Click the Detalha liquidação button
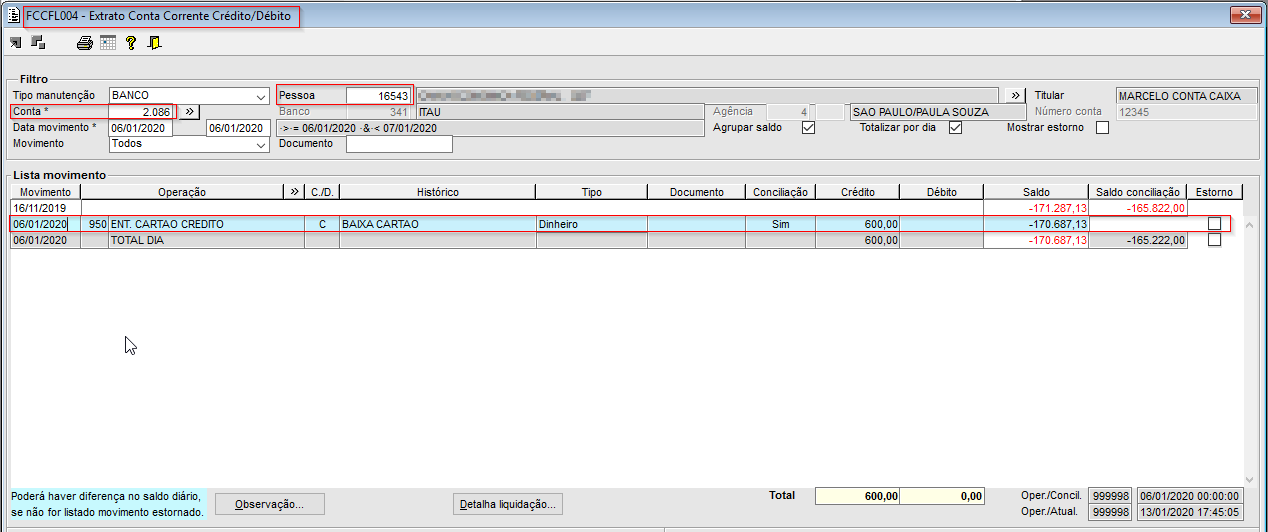Image resolution: width=1268 pixels, height=532 pixels. pyautogui.click(x=509, y=504)
